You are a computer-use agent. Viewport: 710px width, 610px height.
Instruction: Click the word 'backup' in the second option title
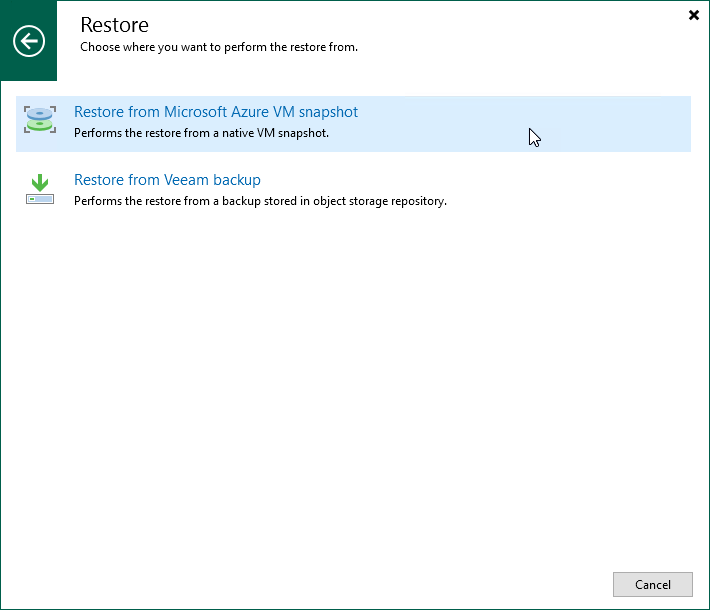tap(239, 180)
